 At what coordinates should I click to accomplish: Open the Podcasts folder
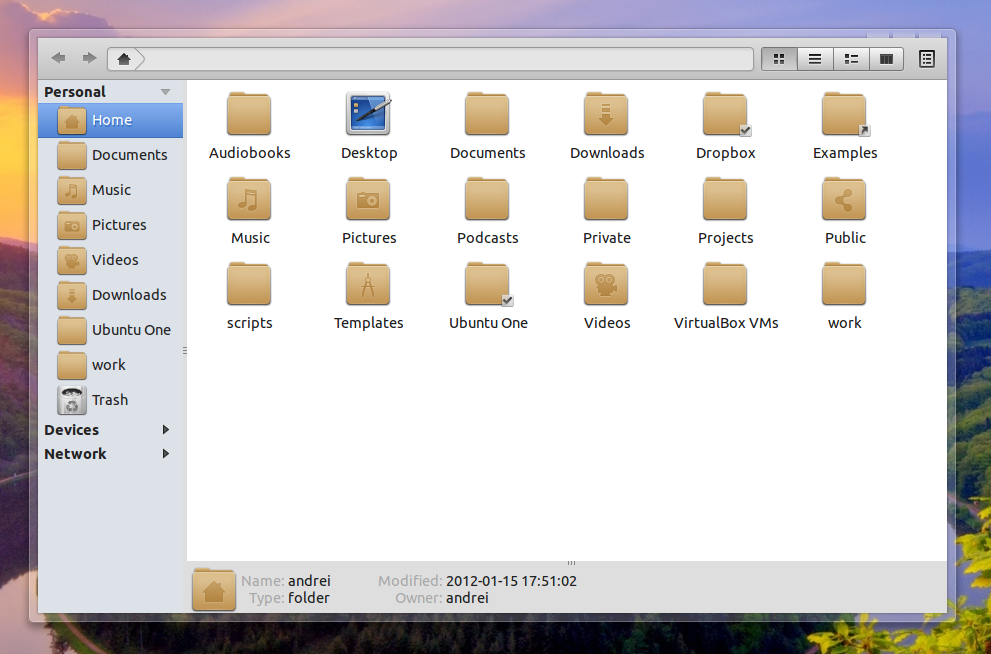pyautogui.click(x=487, y=198)
